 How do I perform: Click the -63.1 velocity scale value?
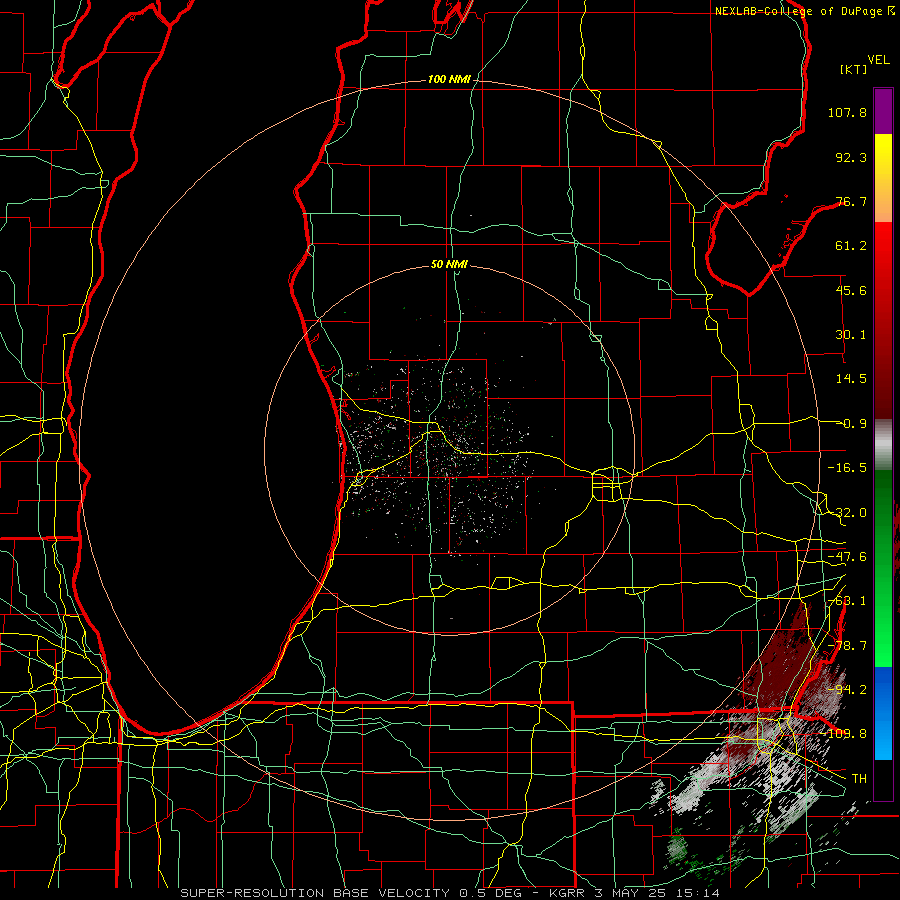847,601
